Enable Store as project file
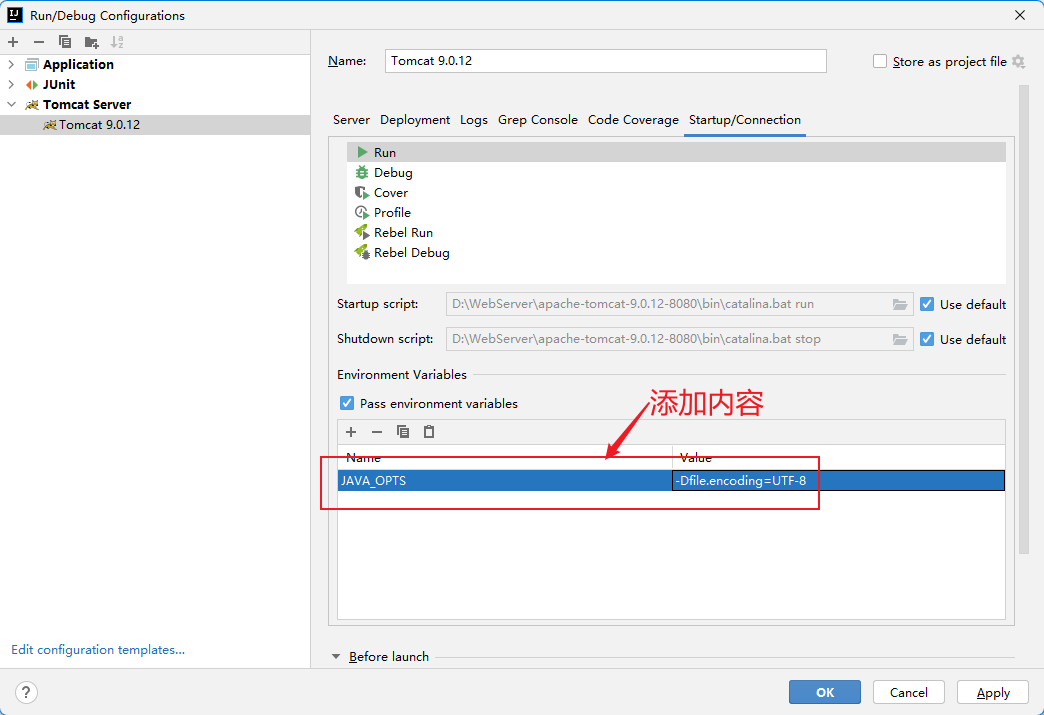This screenshot has width=1044, height=715. pos(880,61)
